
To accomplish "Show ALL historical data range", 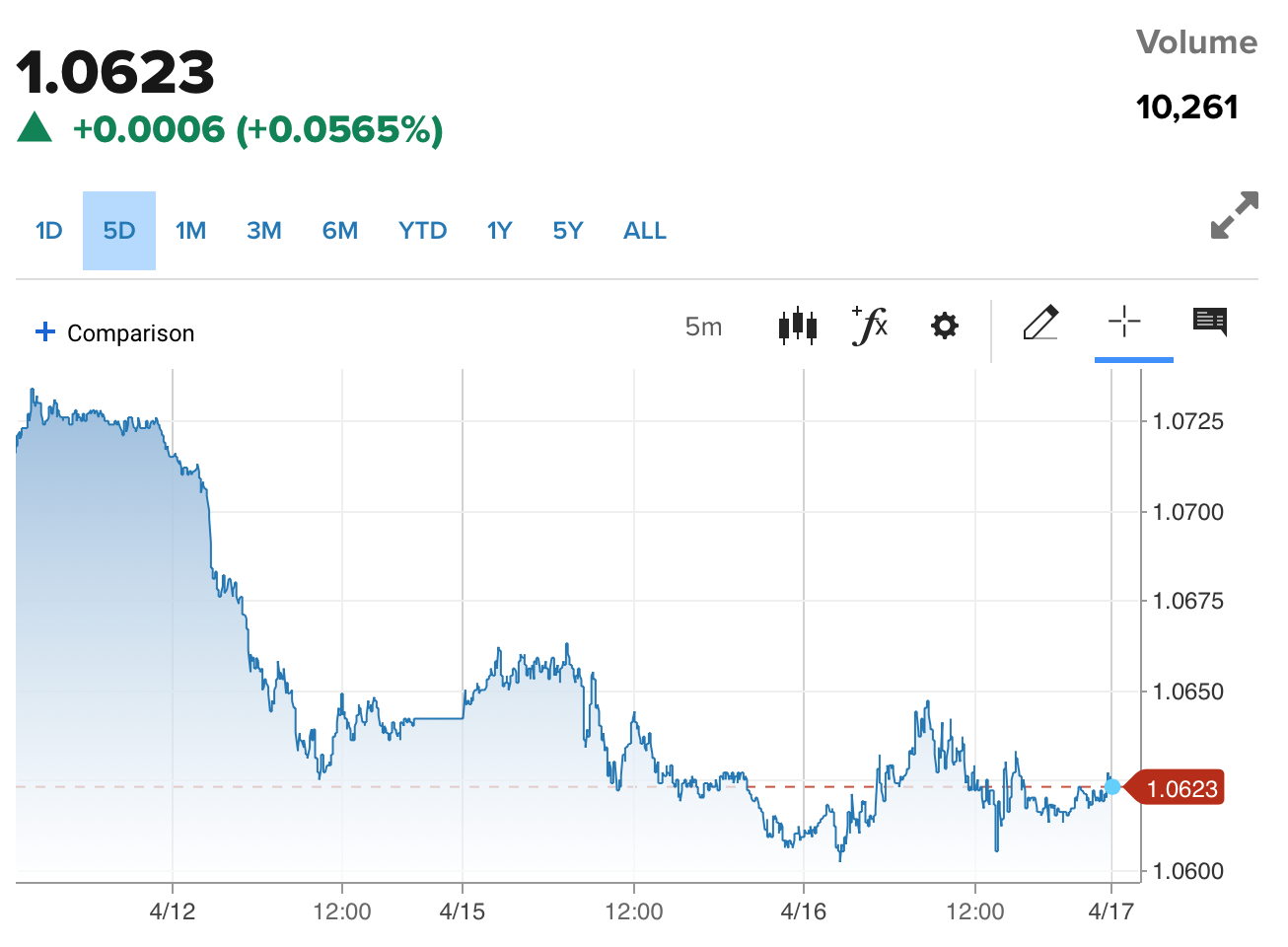I will pos(645,231).
